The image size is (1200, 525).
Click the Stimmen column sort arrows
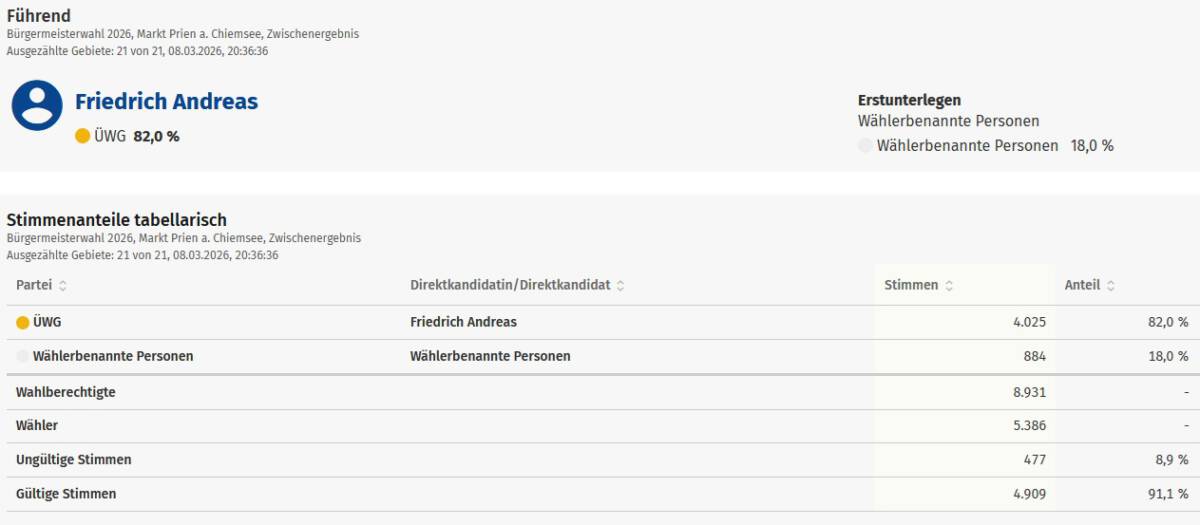949,286
